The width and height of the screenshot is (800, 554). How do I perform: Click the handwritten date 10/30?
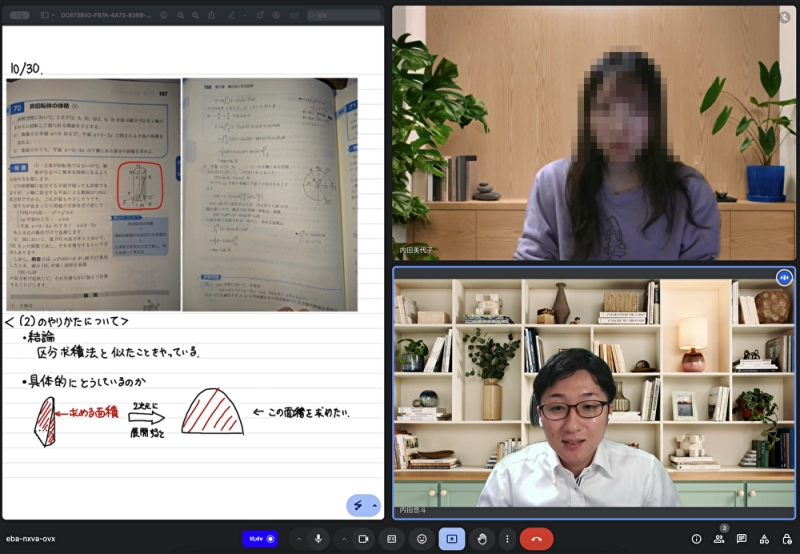(26, 68)
